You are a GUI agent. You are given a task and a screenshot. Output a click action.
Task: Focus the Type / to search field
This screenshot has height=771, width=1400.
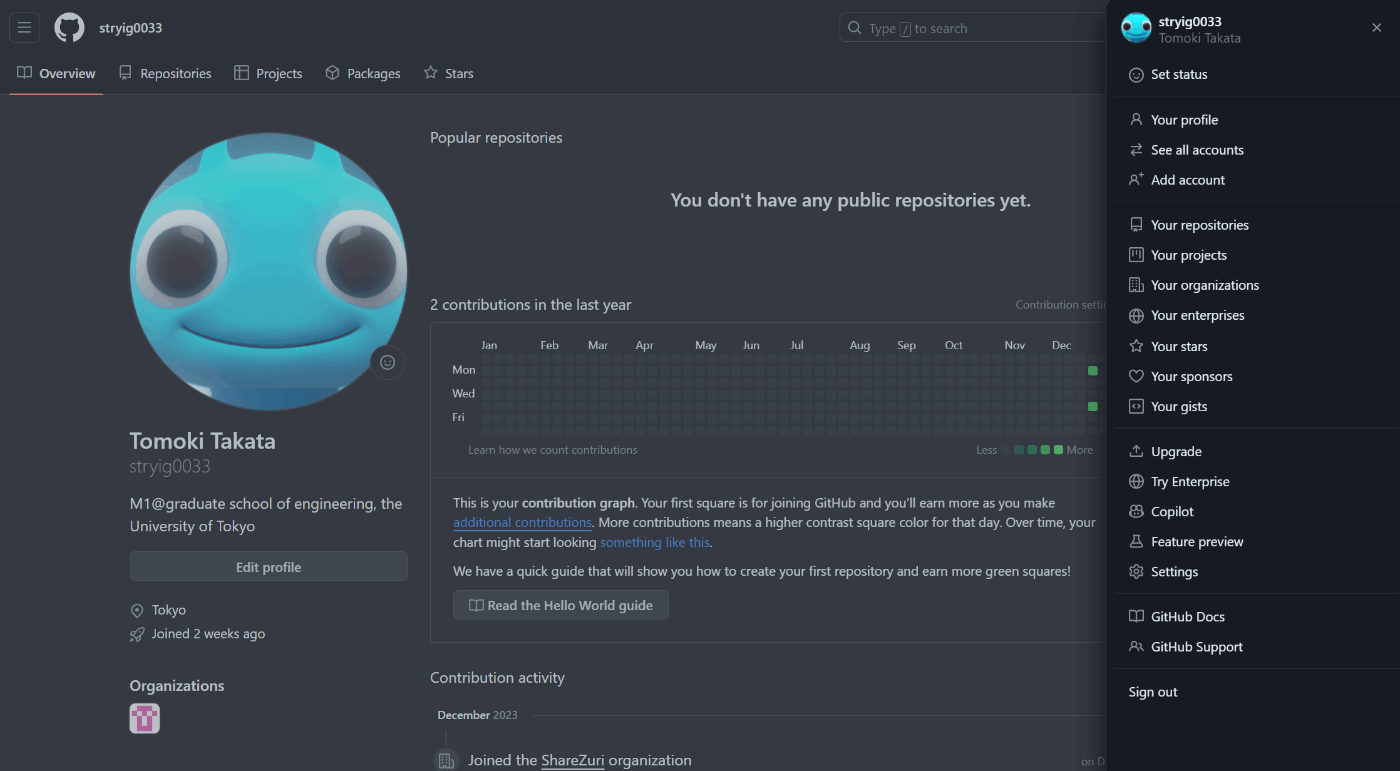point(972,28)
